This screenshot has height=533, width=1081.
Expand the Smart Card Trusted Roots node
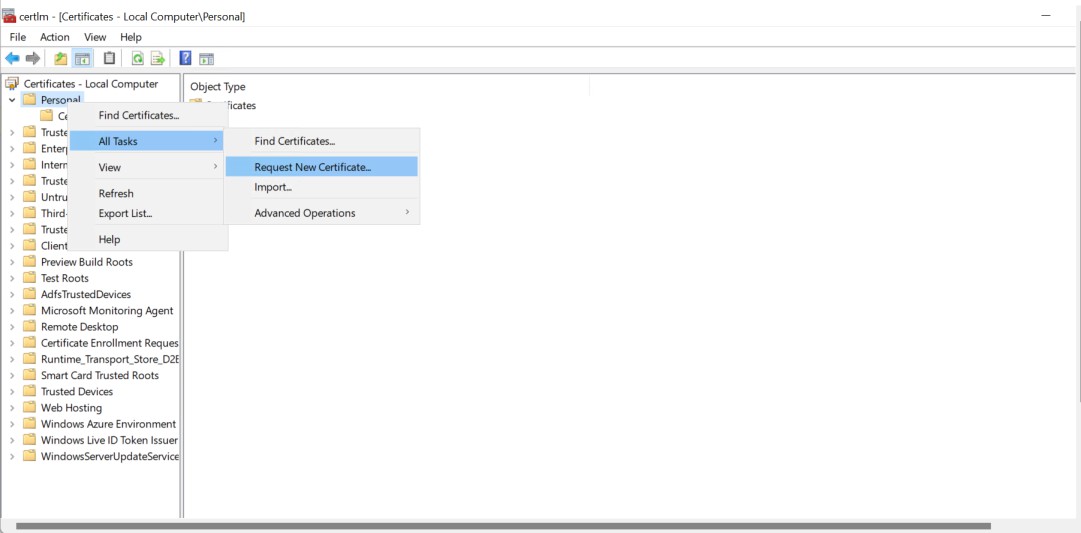[x=12, y=375]
